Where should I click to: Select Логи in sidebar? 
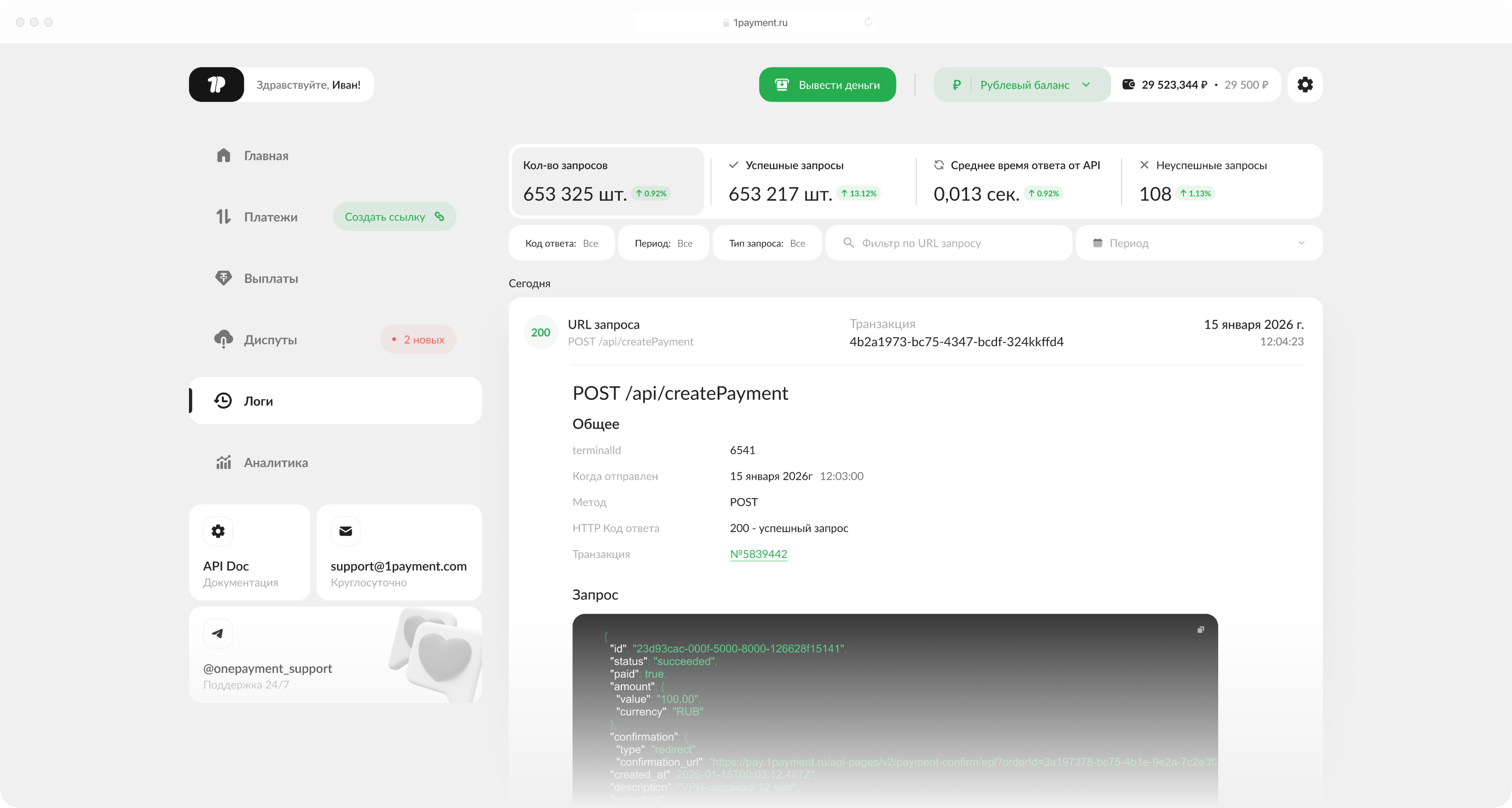(335, 401)
